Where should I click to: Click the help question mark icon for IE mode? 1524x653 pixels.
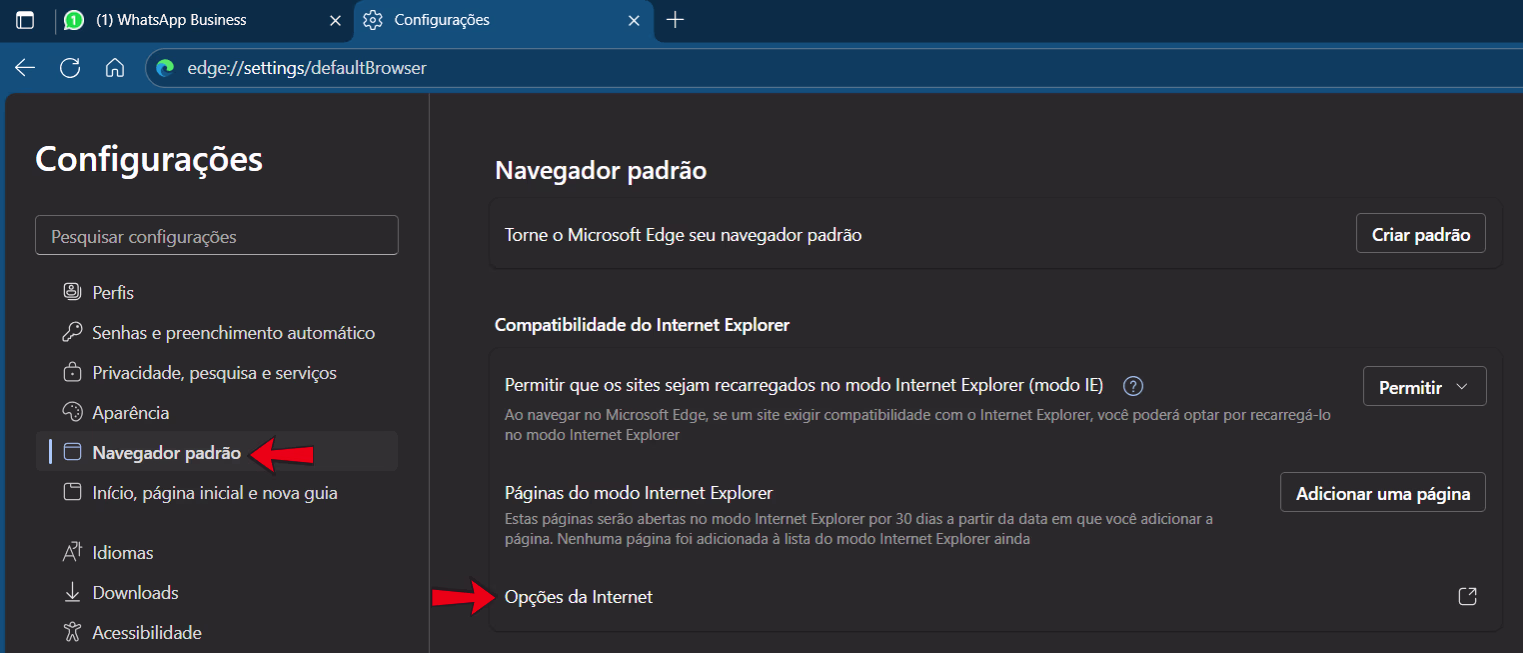point(1133,386)
